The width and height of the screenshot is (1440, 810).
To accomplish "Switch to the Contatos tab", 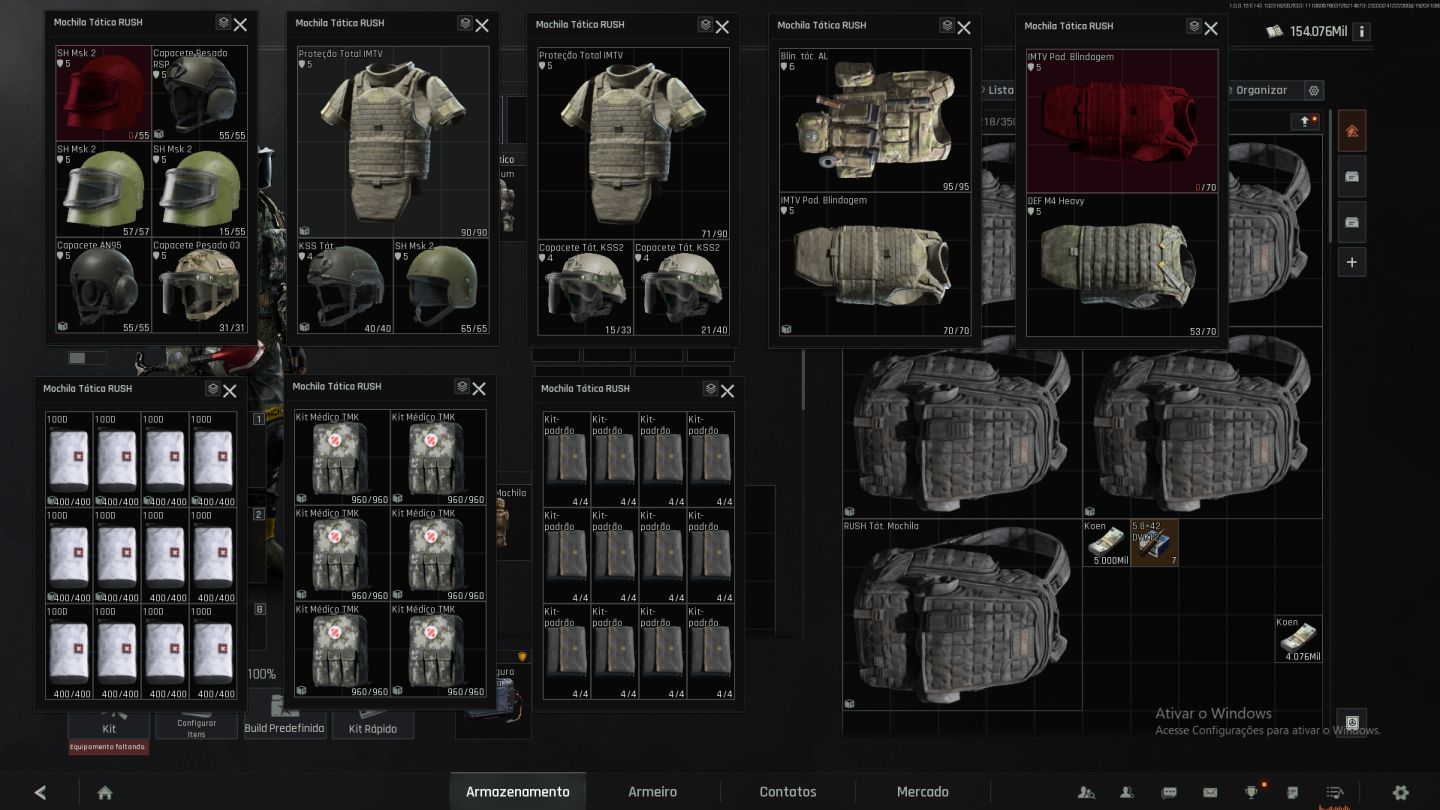I will click(788, 791).
